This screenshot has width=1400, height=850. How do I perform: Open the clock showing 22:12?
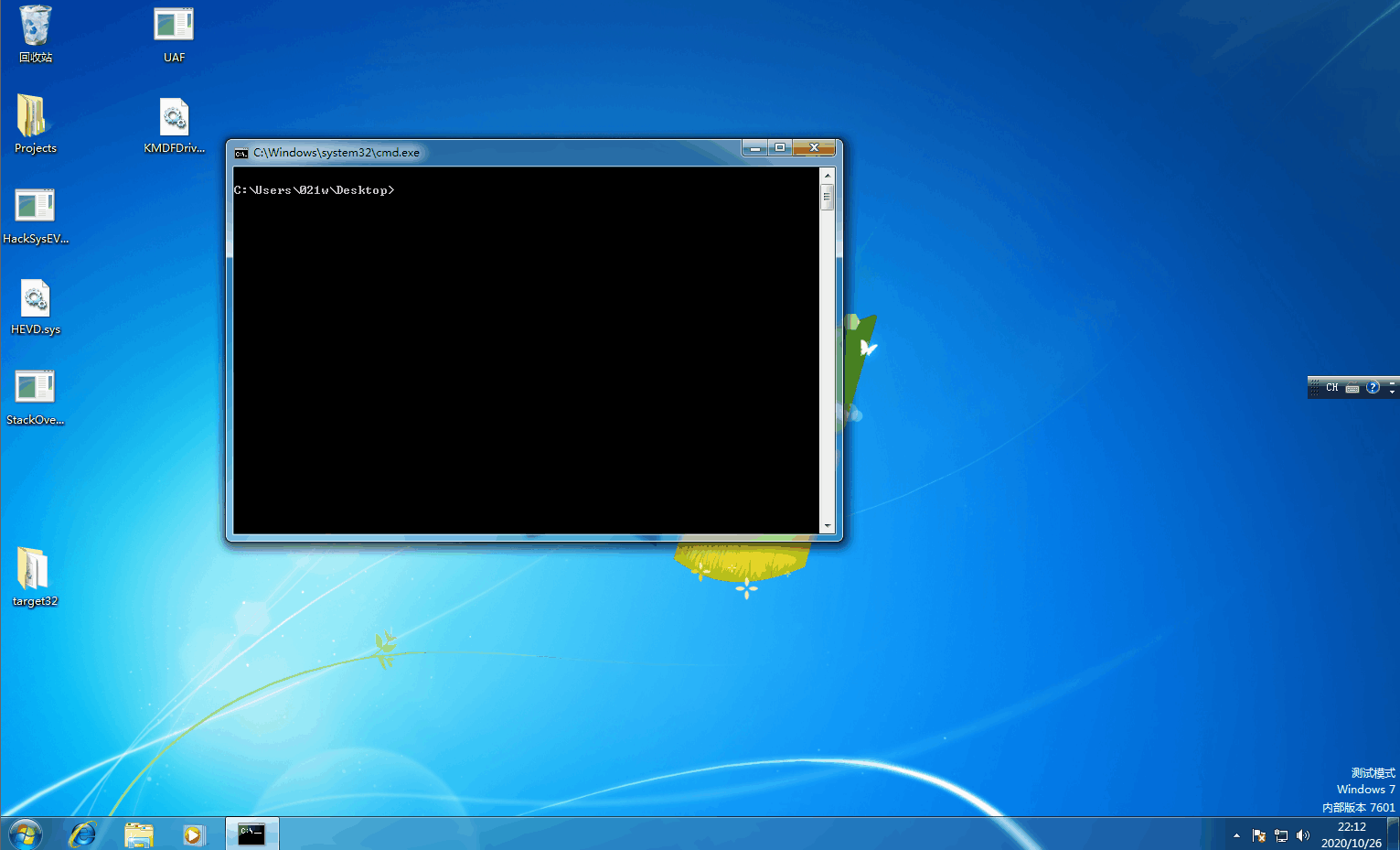click(1352, 834)
